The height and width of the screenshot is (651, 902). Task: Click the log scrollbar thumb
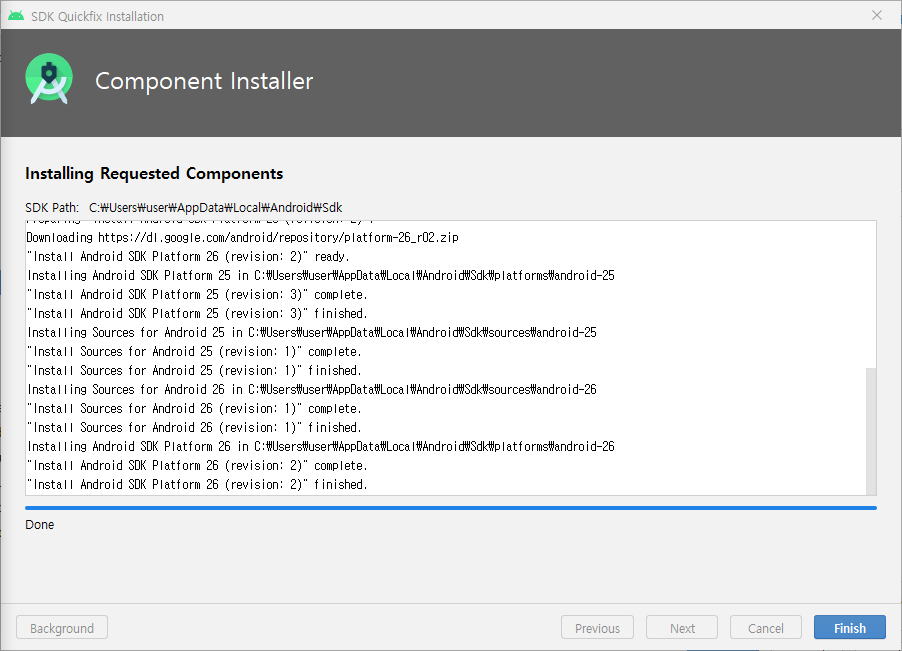871,431
